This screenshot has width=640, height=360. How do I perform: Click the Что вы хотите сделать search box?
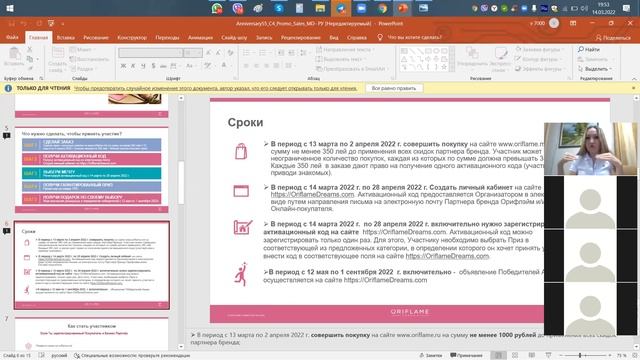410,37
